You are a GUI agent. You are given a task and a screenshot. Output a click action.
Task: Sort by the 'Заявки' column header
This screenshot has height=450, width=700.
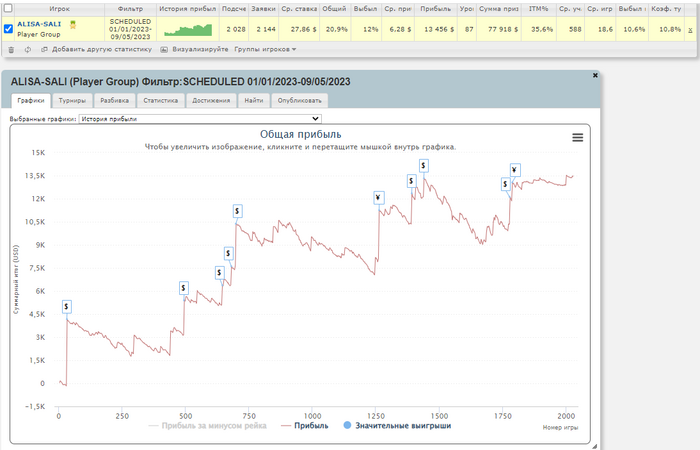coord(263,8)
